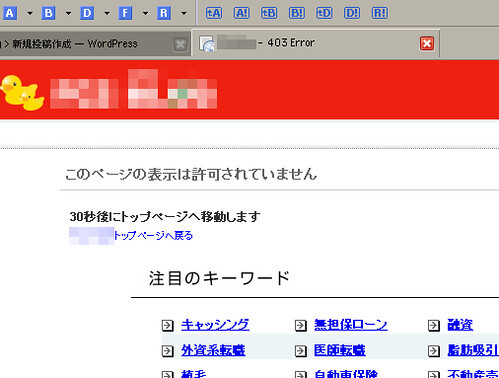Follow the トップページへ戻る link

[153, 236]
